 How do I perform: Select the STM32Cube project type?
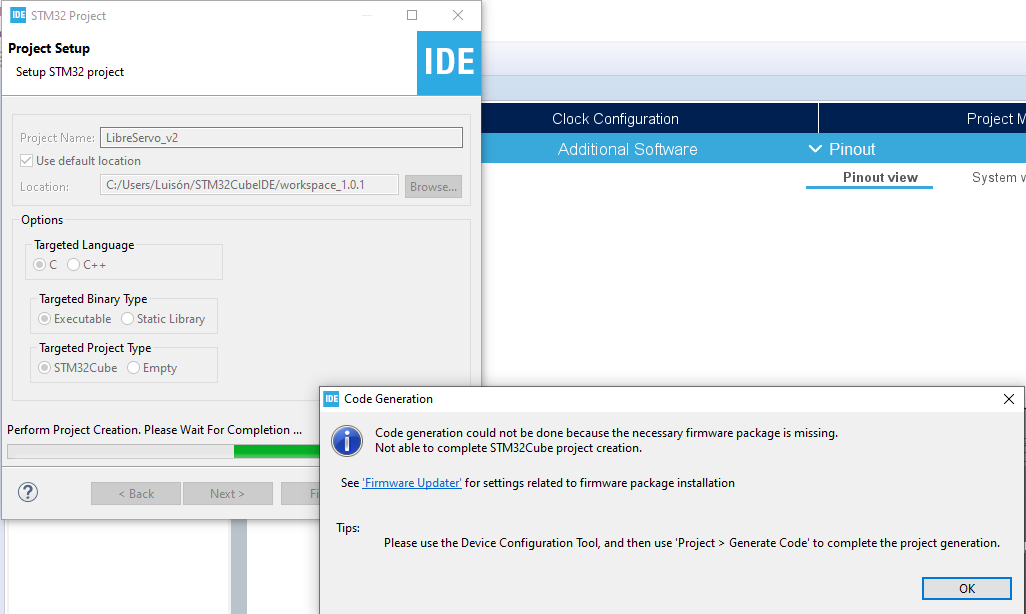[x=44, y=368]
